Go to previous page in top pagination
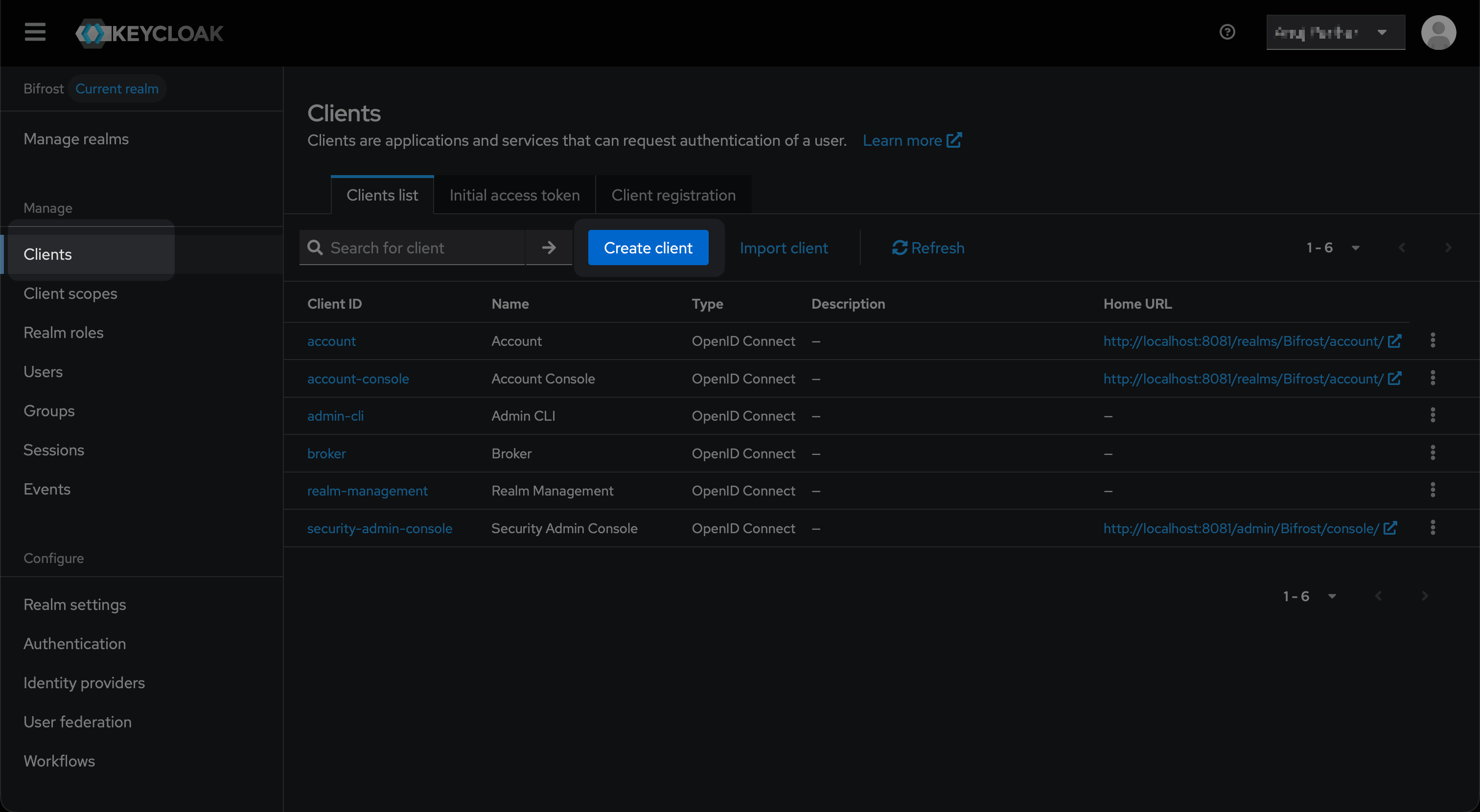 pos(1402,248)
